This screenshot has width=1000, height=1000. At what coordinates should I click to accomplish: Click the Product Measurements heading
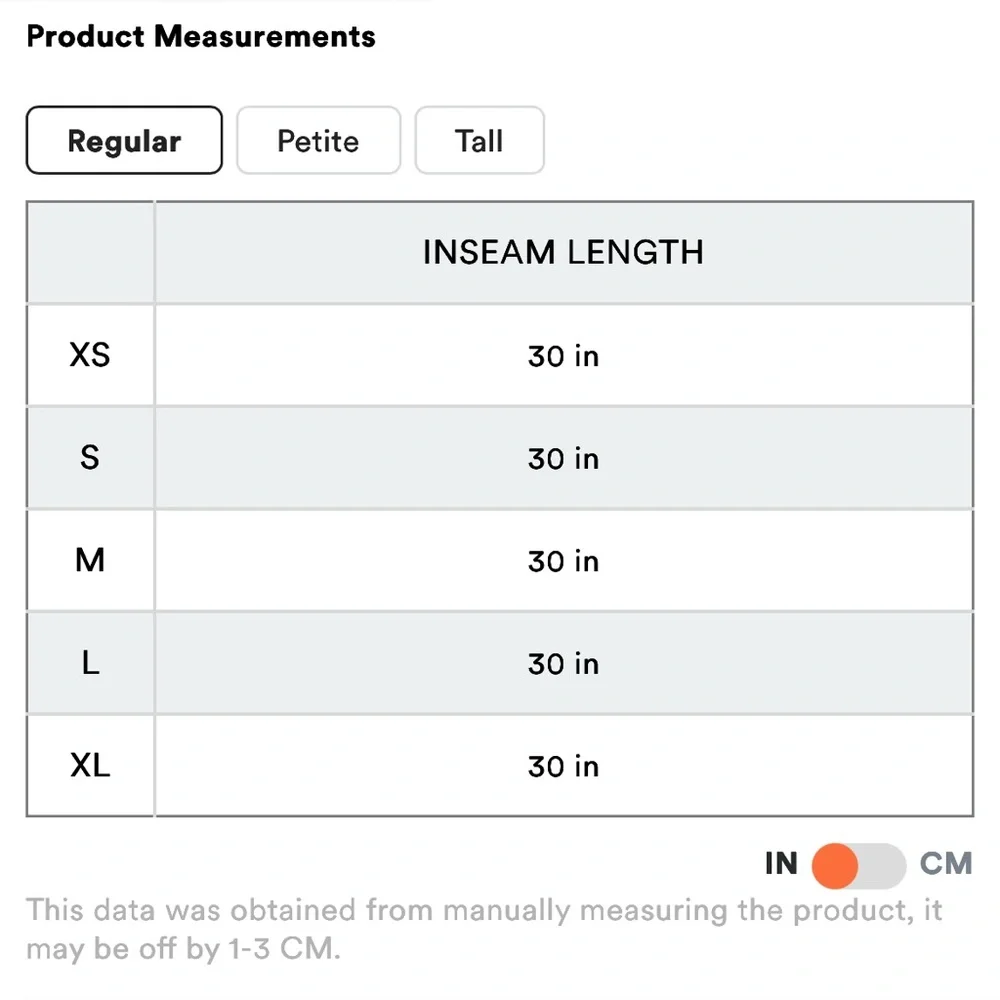pyautogui.click(x=201, y=37)
